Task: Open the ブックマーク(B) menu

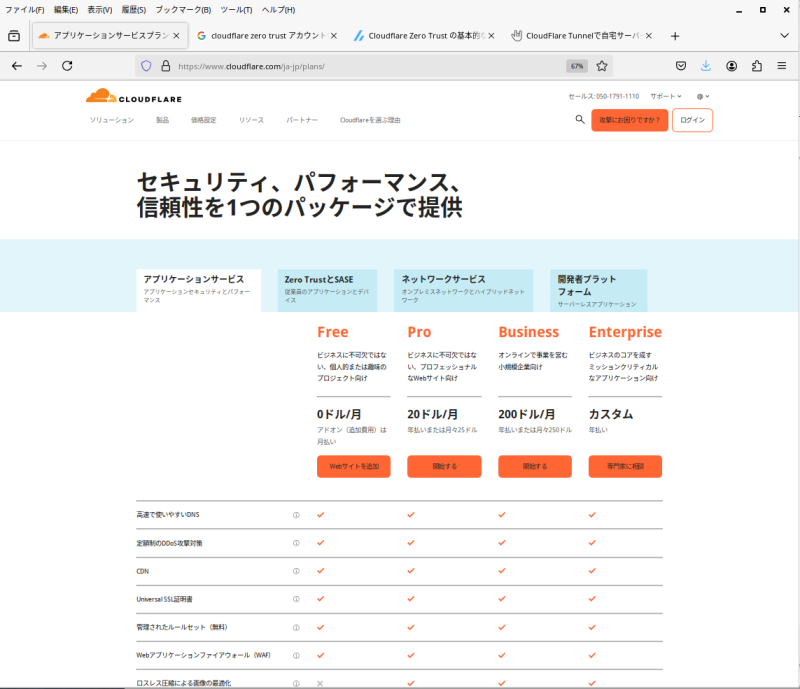Action: 183,10
